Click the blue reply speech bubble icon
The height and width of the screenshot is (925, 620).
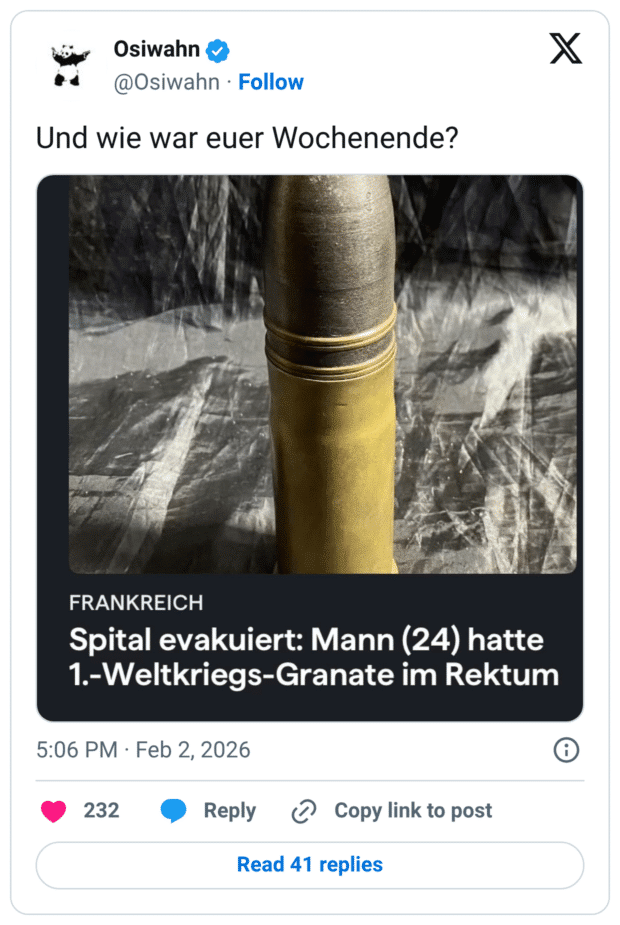click(174, 811)
